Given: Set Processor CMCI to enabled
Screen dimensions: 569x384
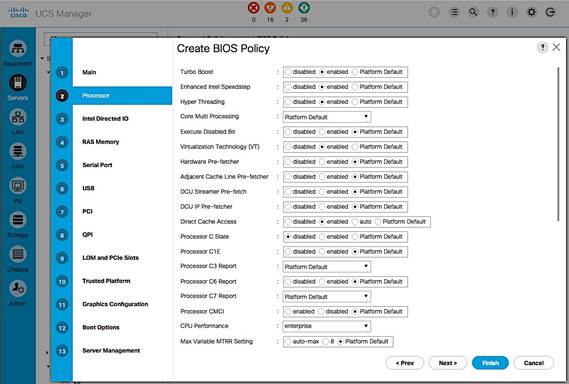Looking at the screenshot, I should [288, 311].
